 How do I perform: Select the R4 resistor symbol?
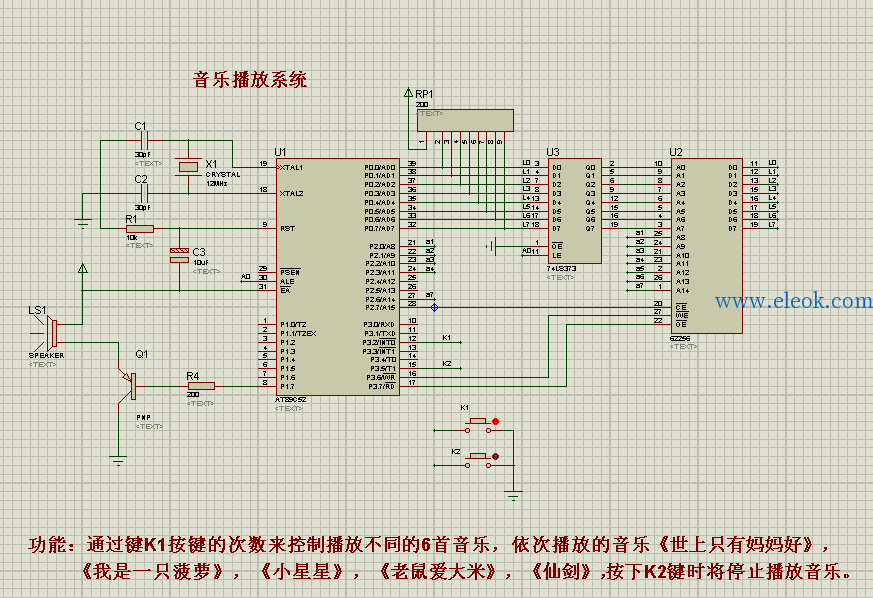[201, 386]
